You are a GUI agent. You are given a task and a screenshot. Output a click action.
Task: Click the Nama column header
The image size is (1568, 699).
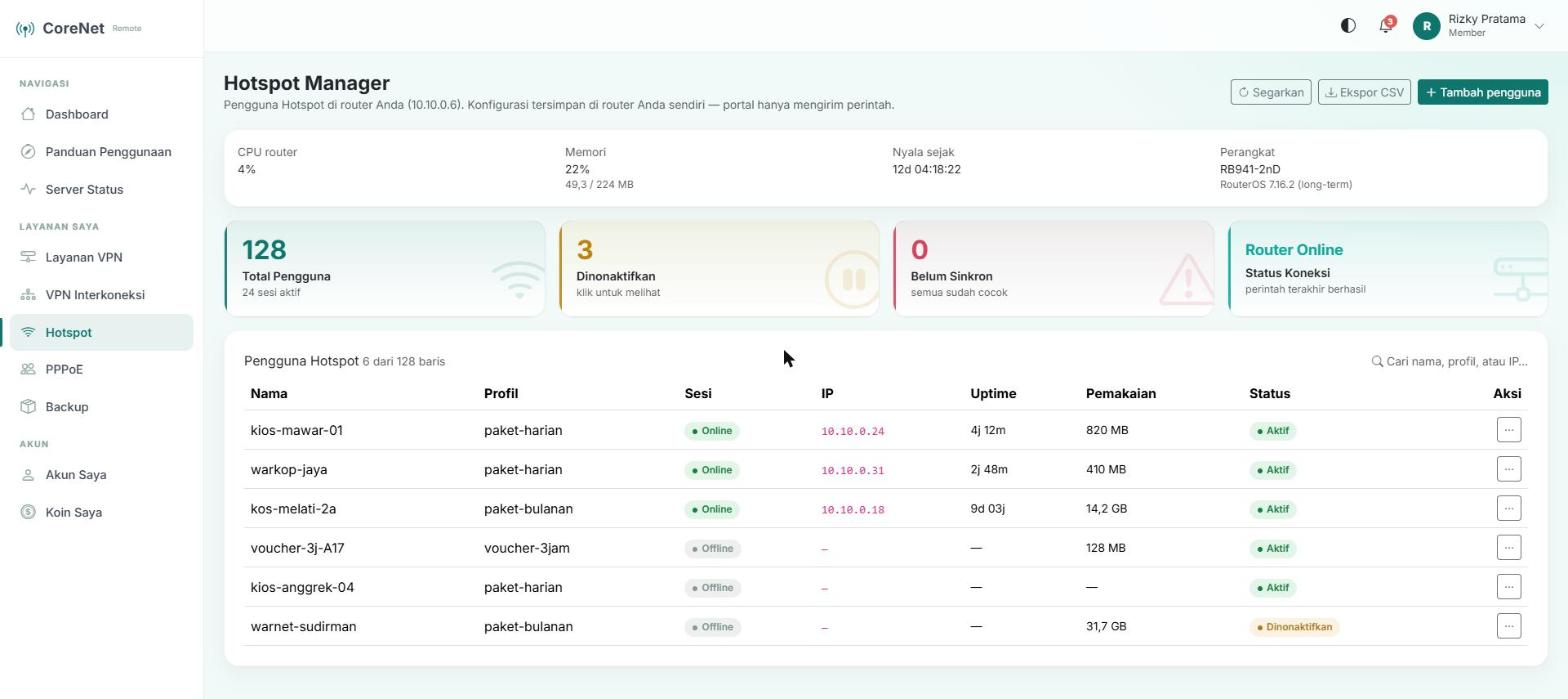[x=269, y=394]
